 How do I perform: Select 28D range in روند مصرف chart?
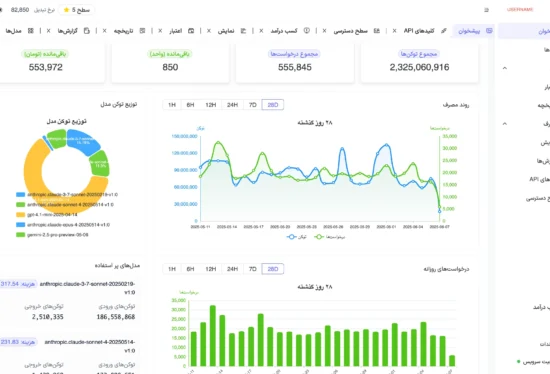coord(273,105)
